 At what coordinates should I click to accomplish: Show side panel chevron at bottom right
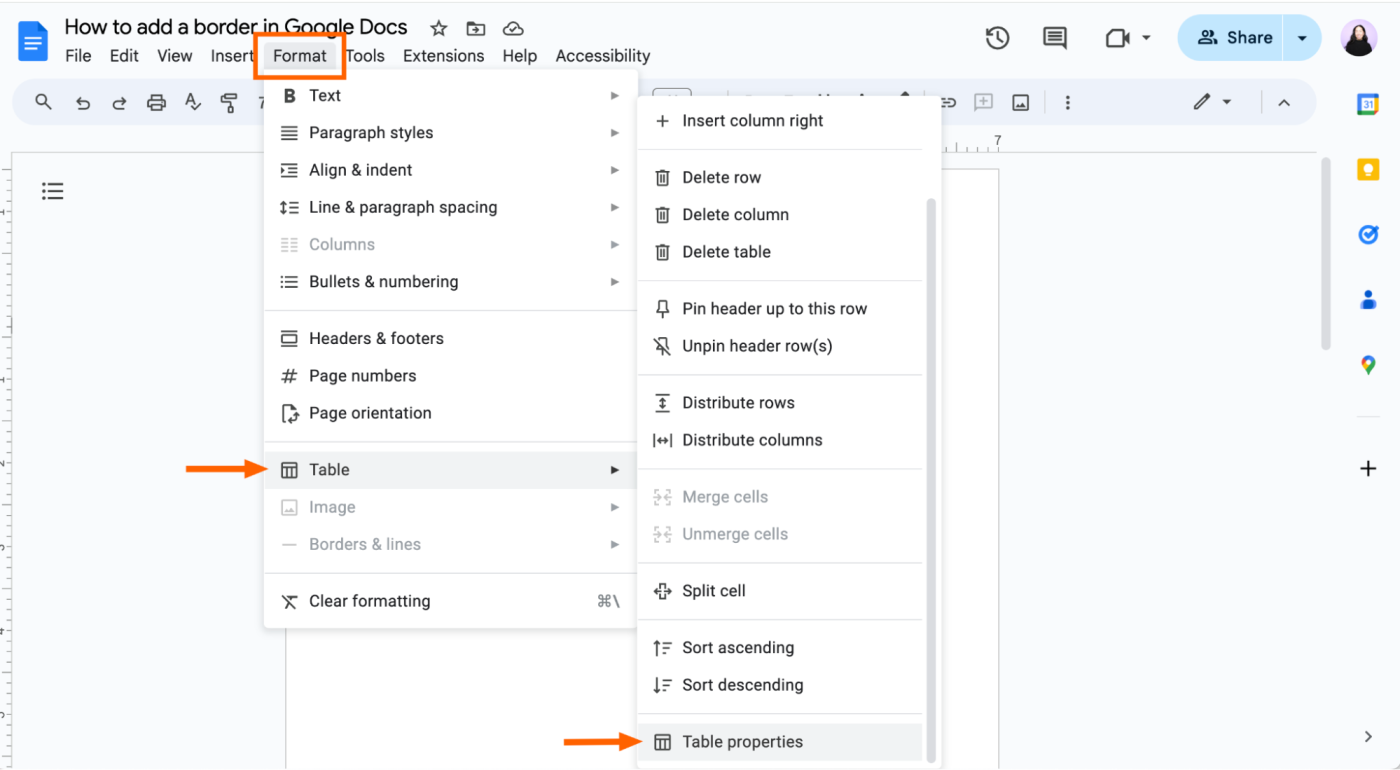(x=1368, y=737)
